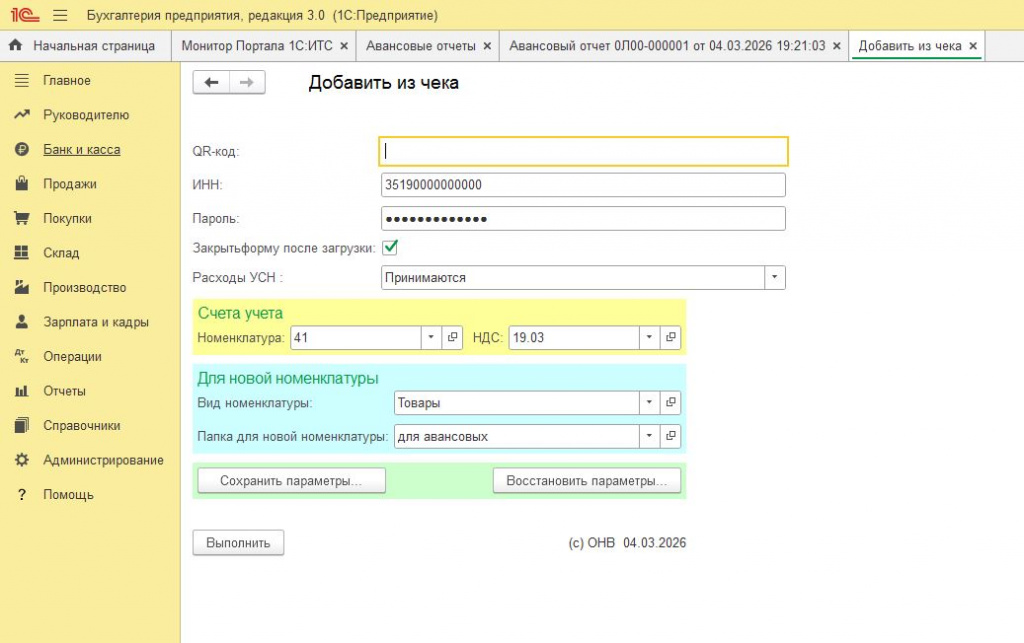Image resolution: width=1024 pixels, height=643 pixels.
Task: Focus the QR-код input field
Action: (583, 151)
